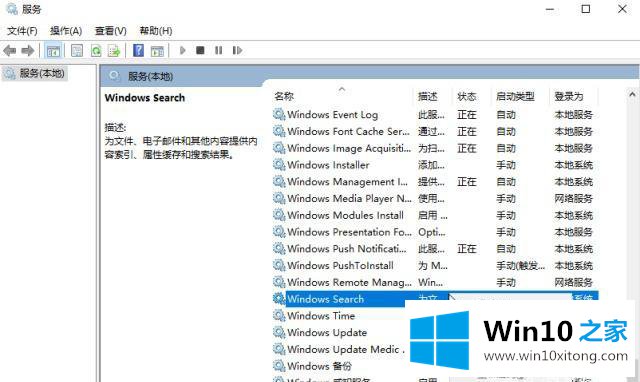Select the Windows Search service name
Image resolution: width=640 pixels, height=382 pixels.
[x=325, y=299]
